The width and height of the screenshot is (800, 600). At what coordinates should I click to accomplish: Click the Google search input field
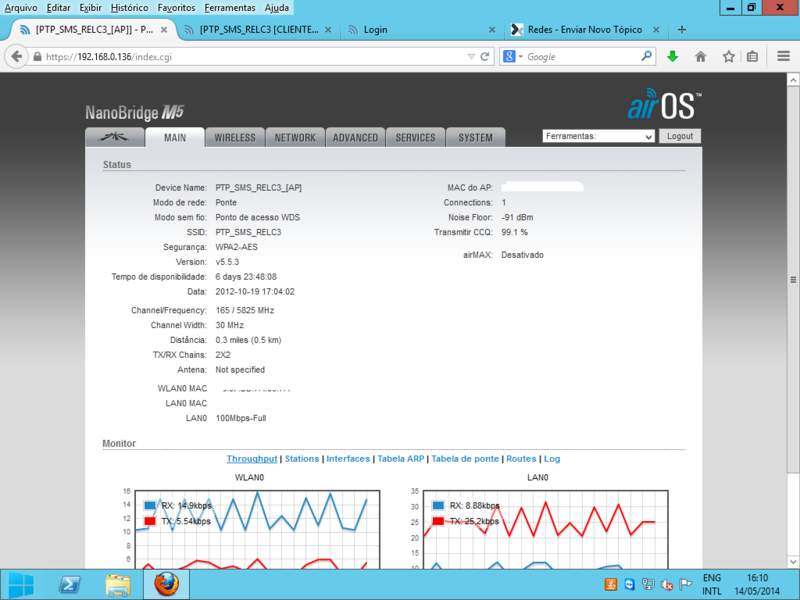[582, 57]
